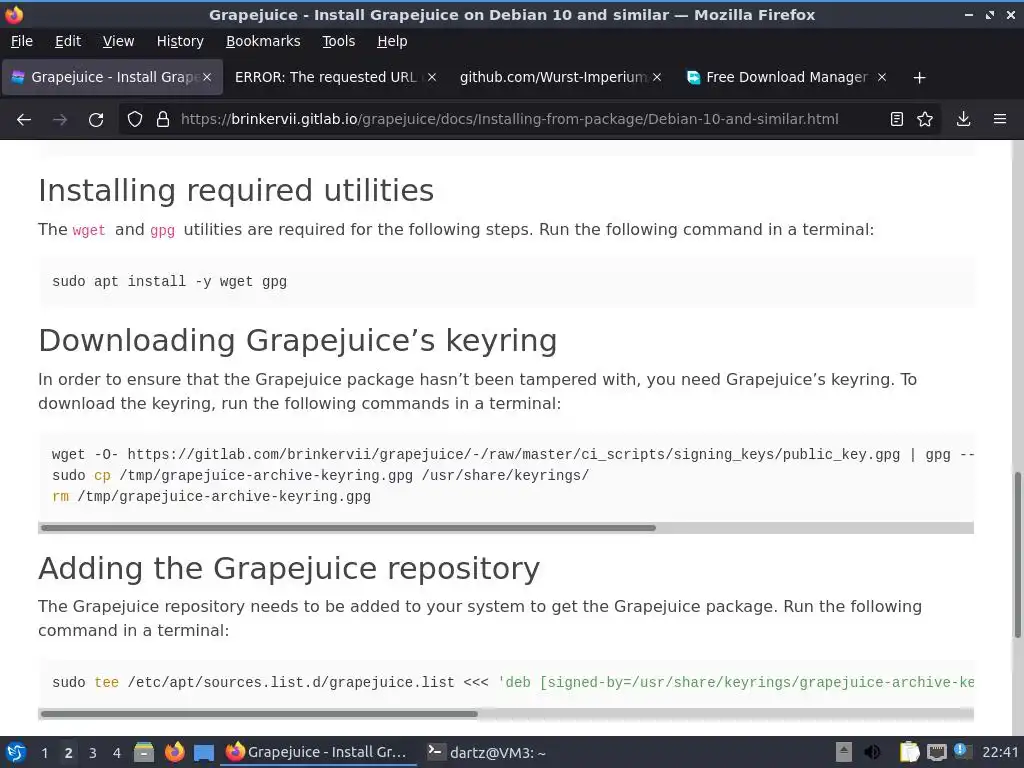Switch to workspace 3
The image size is (1024, 768).
(x=93, y=753)
